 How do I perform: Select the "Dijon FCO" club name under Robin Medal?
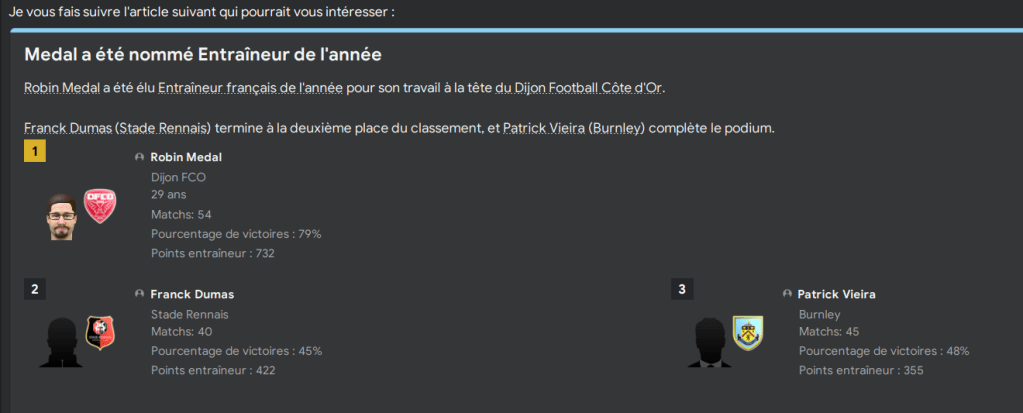click(x=178, y=177)
